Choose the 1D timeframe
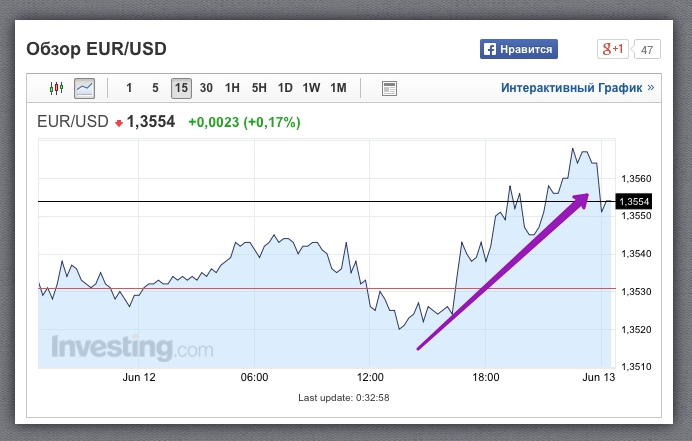This screenshot has width=692, height=441. pos(285,88)
